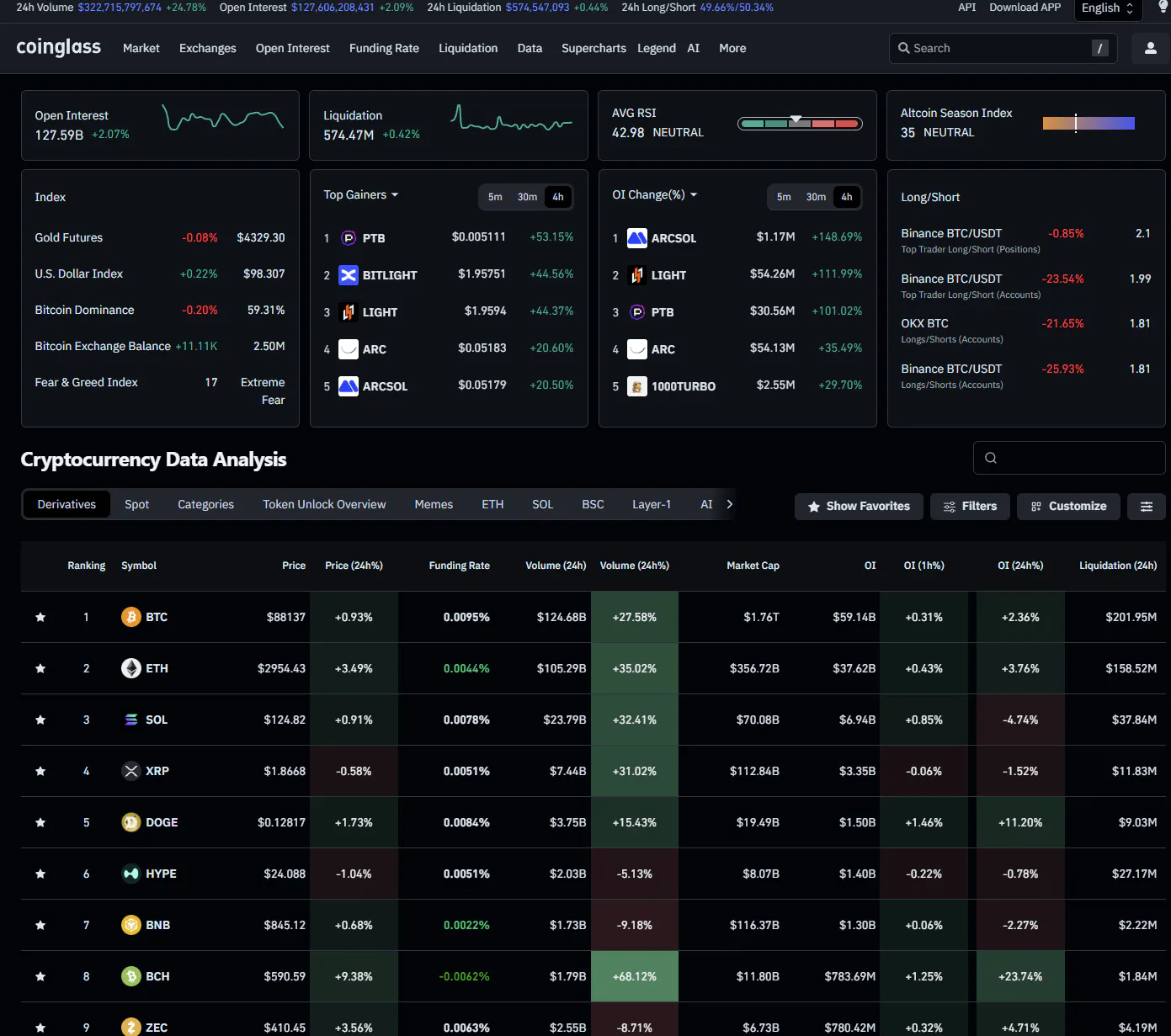
Task: Toggle favorite star for DOGE
Action: click(x=40, y=822)
